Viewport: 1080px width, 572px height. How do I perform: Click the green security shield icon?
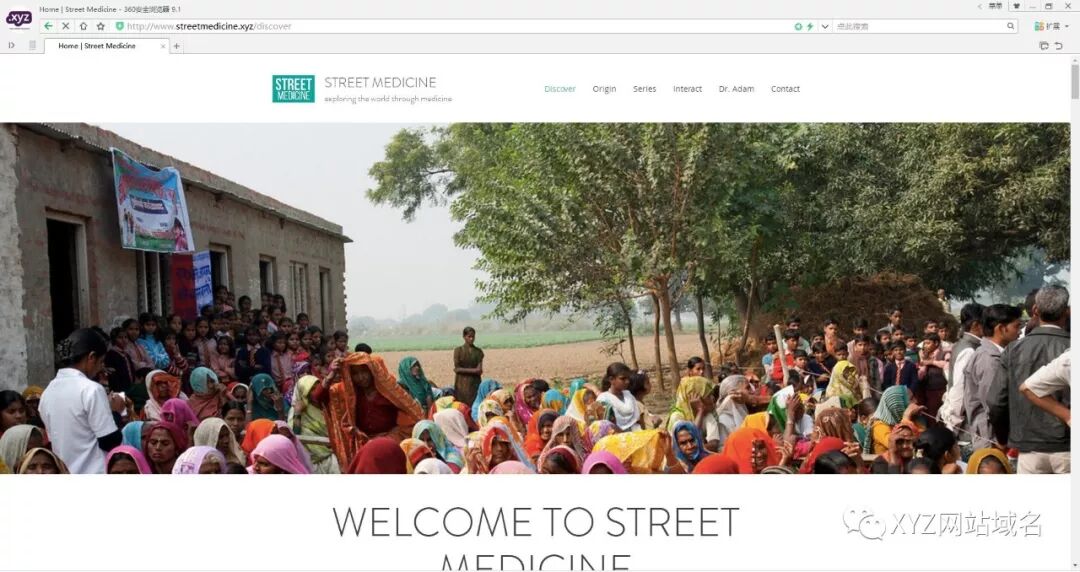click(x=119, y=26)
